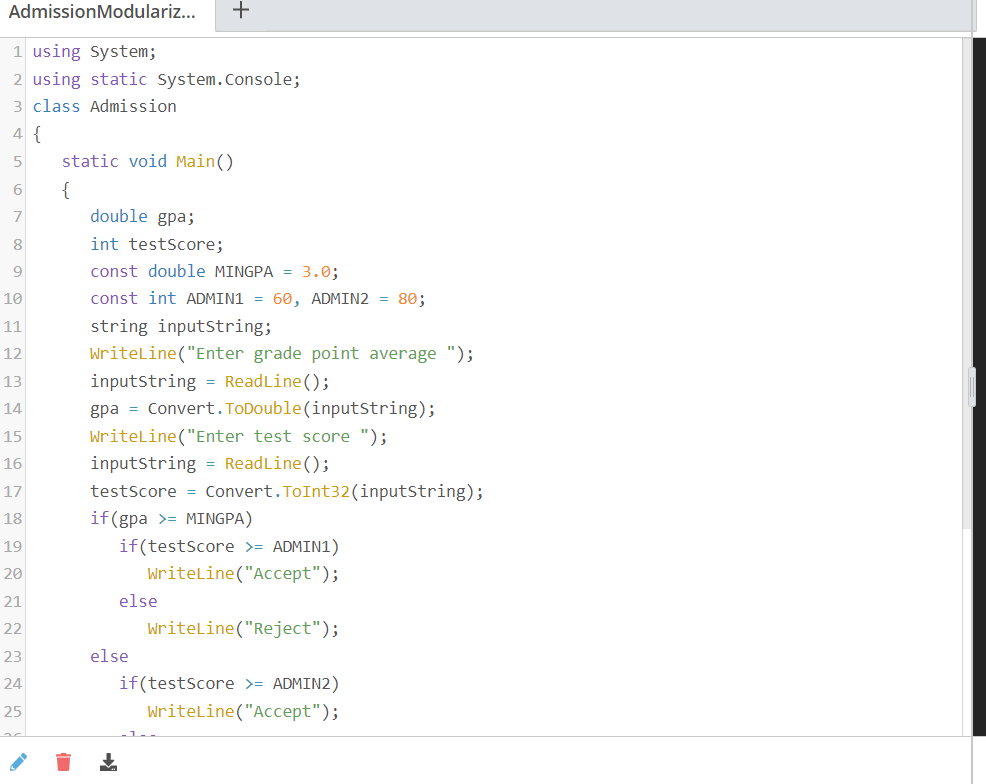Place cursor on the Main method name
986x784 pixels.
[194, 160]
